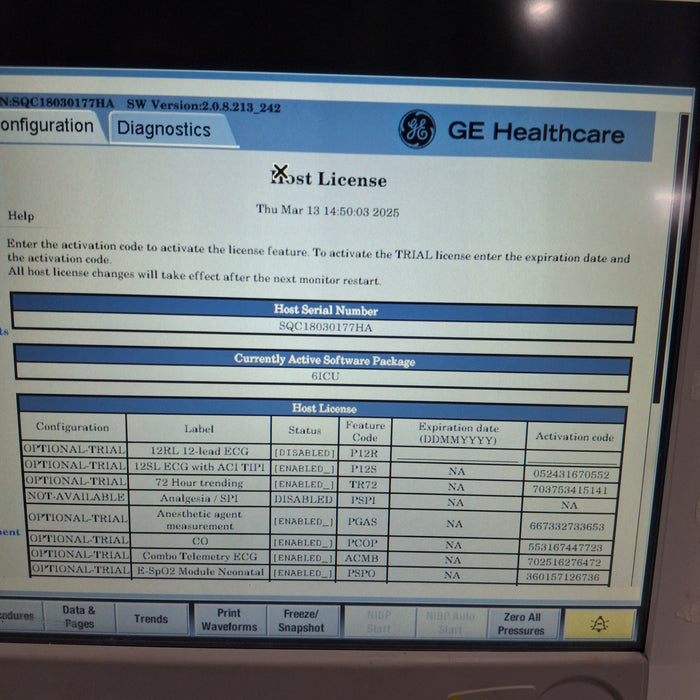Select activation code 052431670552

(x=571, y=475)
